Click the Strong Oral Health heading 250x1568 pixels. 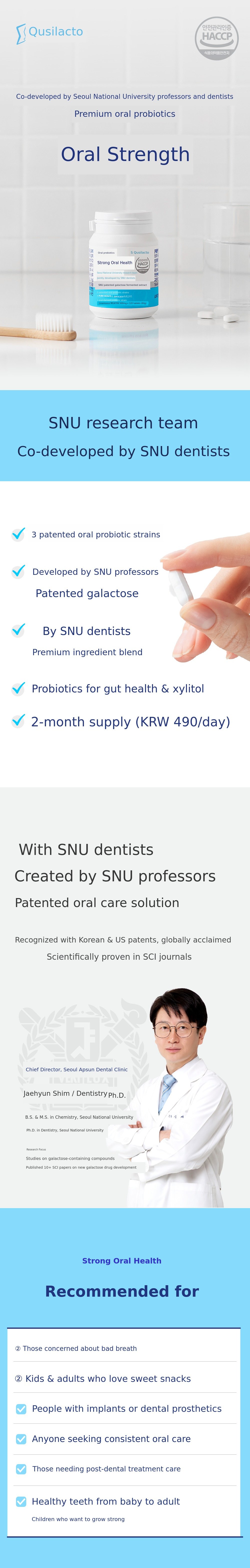click(122, 1260)
